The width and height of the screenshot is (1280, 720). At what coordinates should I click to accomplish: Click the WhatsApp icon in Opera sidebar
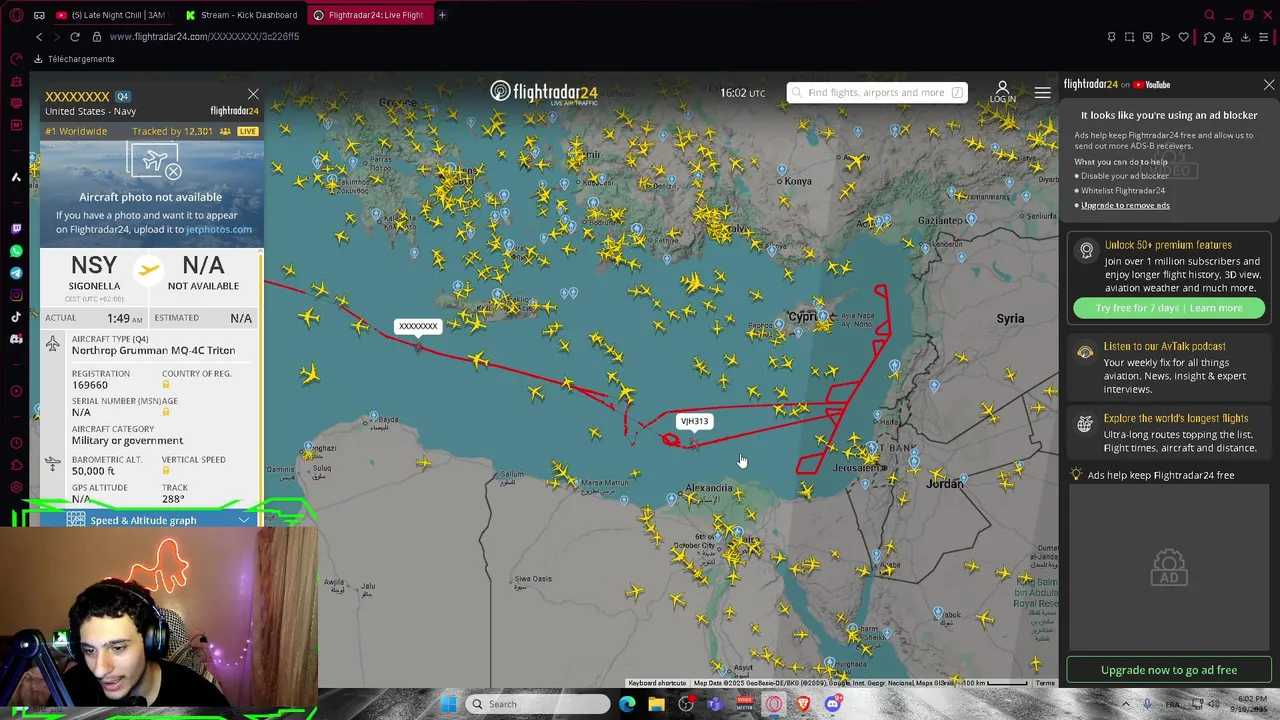(x=16, y=251)
